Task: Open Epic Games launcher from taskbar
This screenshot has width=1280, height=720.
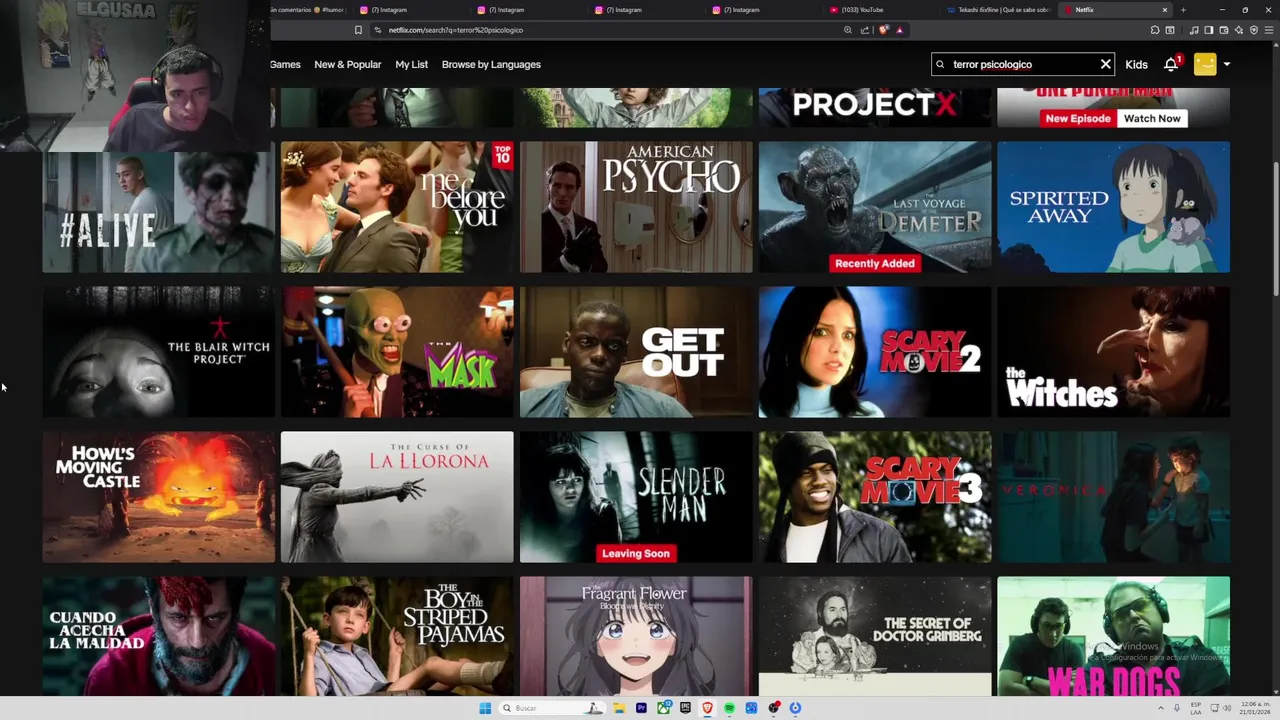Action: (685, 708)
